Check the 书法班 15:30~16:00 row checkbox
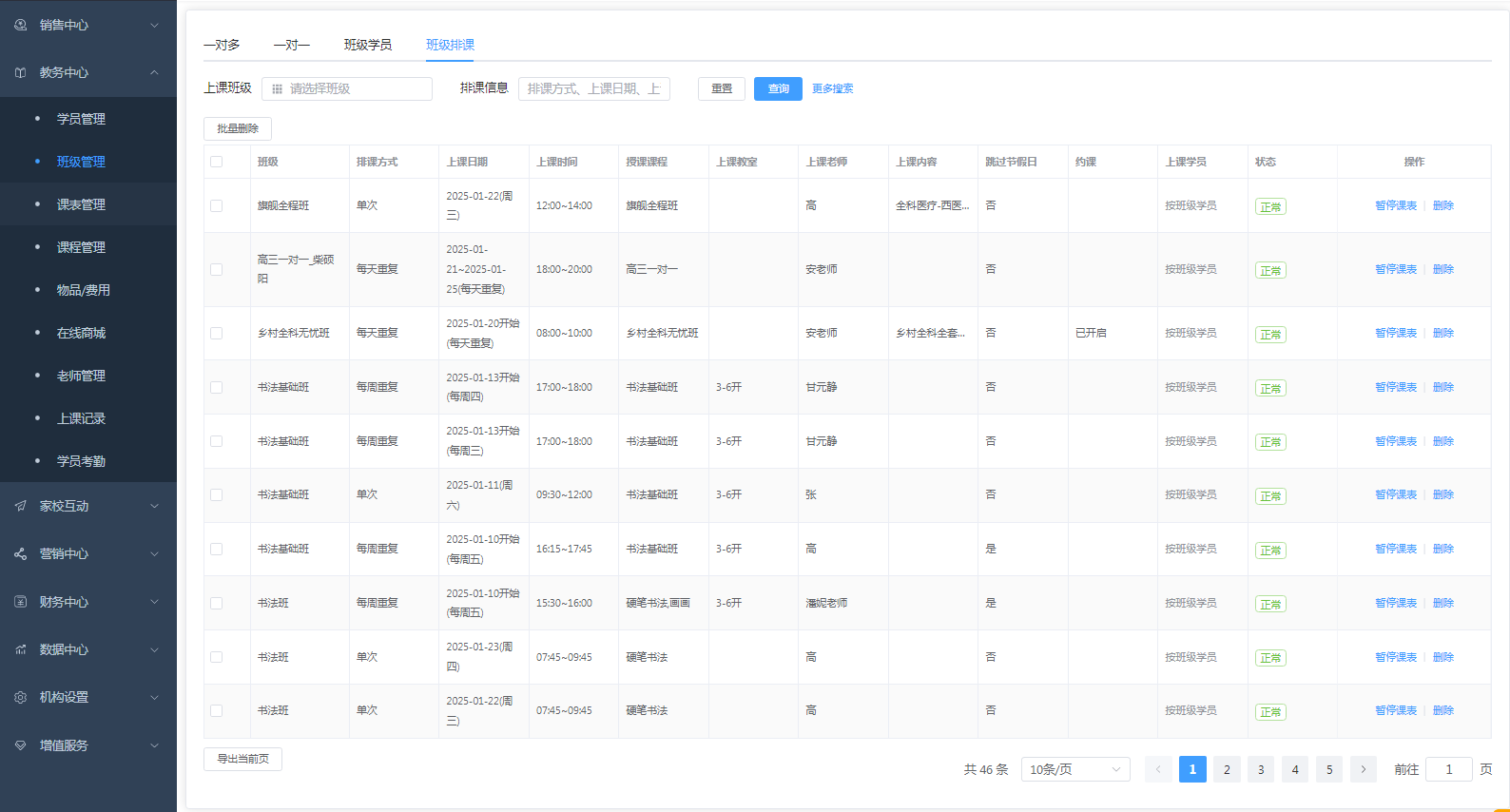 pyautogui.click(x=217, y=603)
